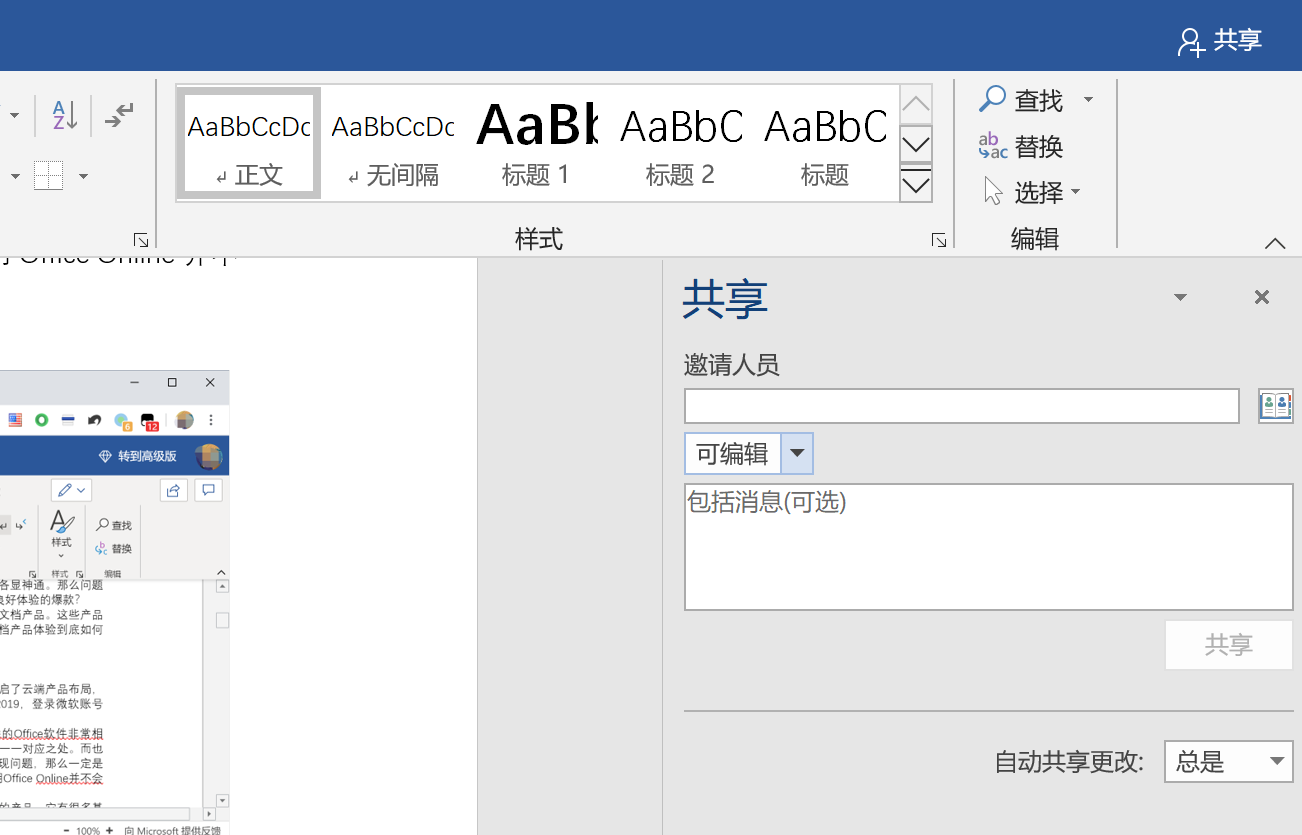This screenshot has height=835, width=1302.
Task: Click the Replace icon 替换
Action: (x=992, y=146)
